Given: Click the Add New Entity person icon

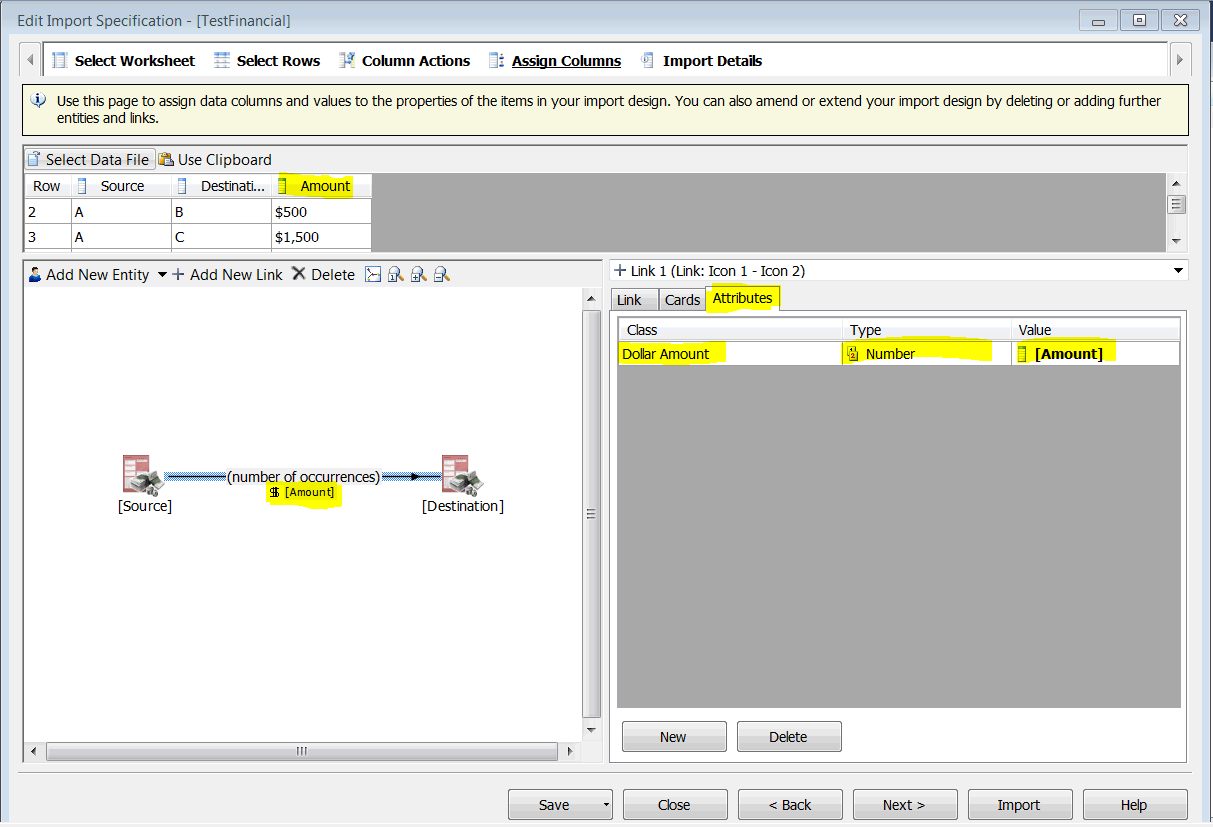Looking at the screenshot, I should click(33, 274).
